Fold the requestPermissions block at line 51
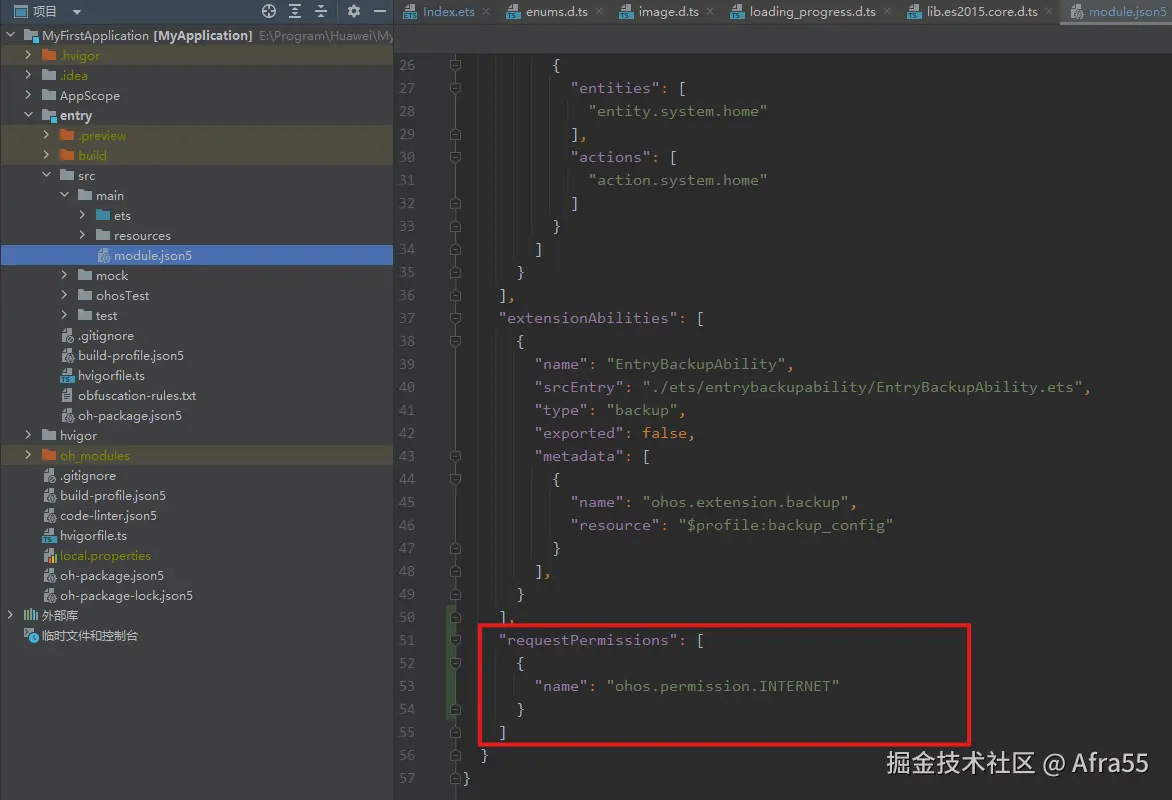The width and height of the screenshot is (1172, 800). tap(455, 640)
